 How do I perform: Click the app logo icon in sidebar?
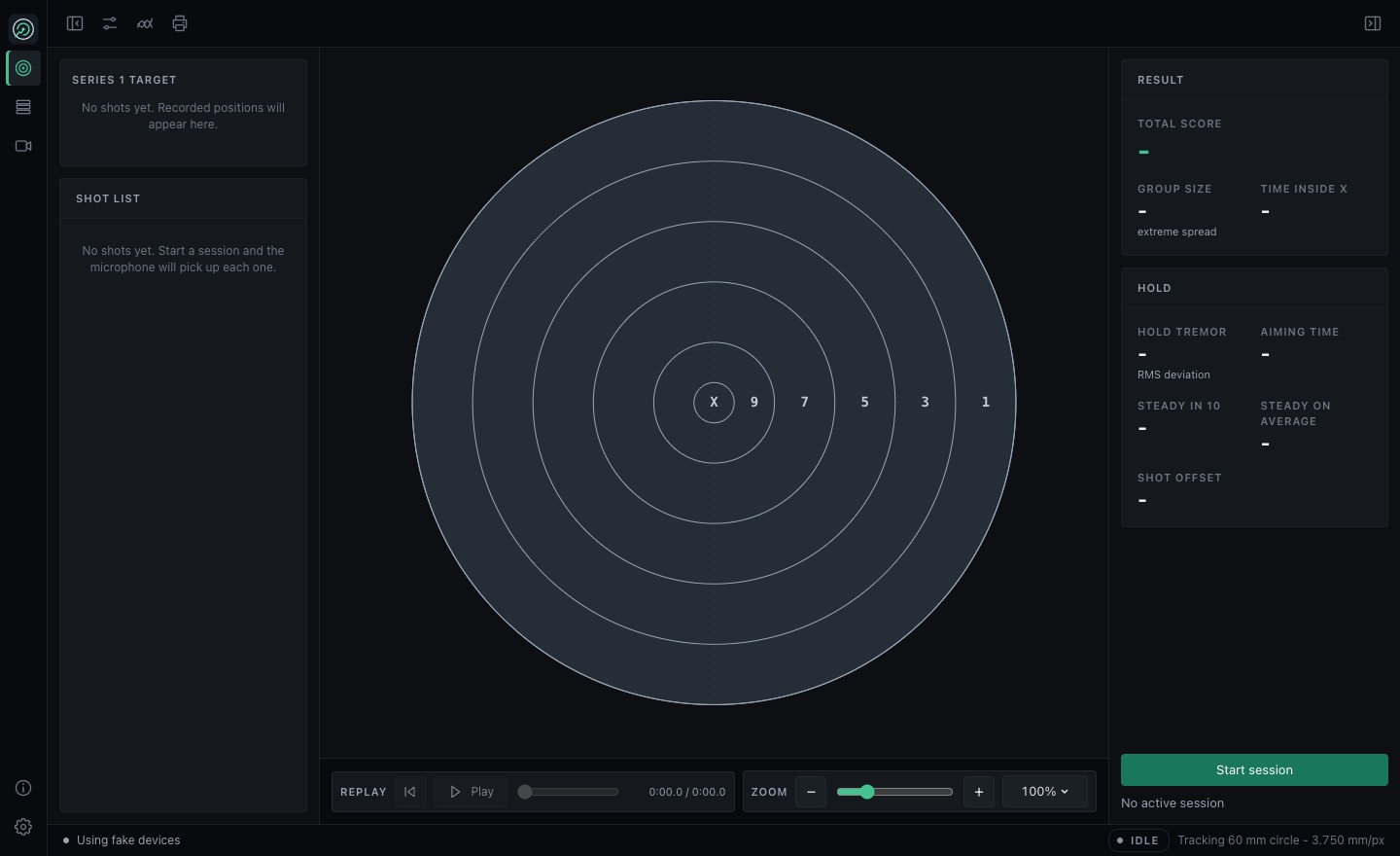23,29
